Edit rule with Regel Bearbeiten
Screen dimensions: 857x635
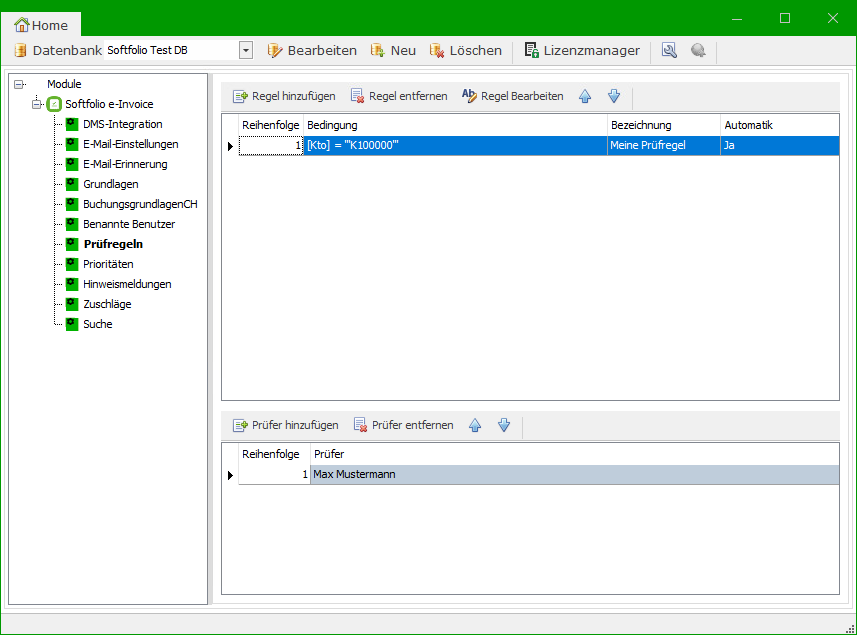[512, 96]
